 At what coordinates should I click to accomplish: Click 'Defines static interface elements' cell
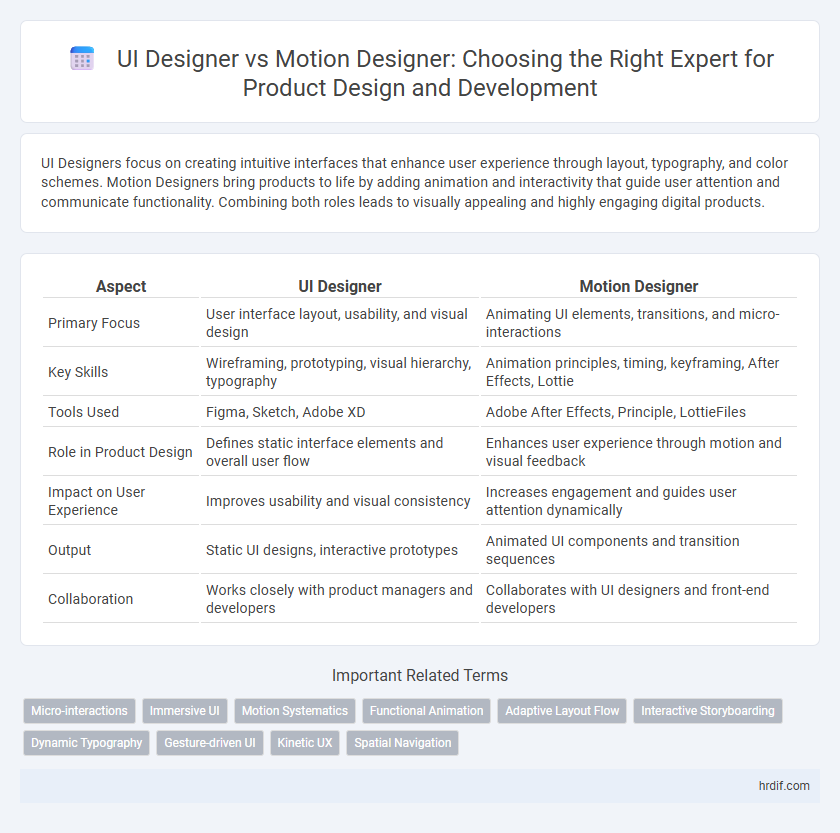[340, 452]
